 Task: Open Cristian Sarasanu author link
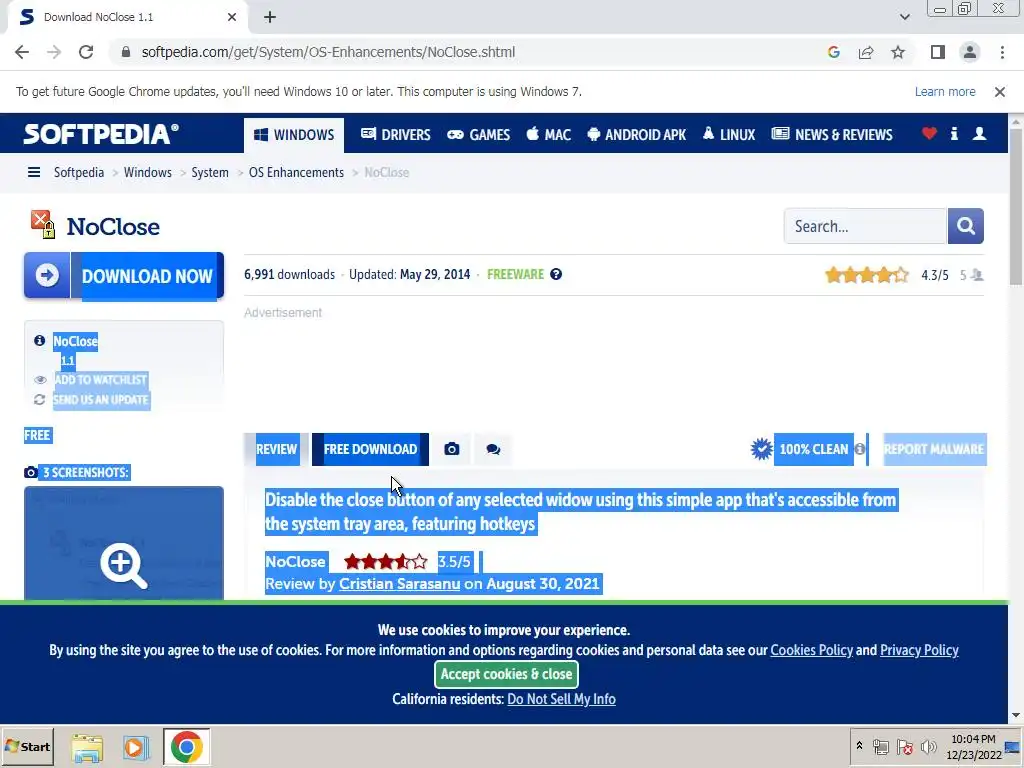coord(399,584)
